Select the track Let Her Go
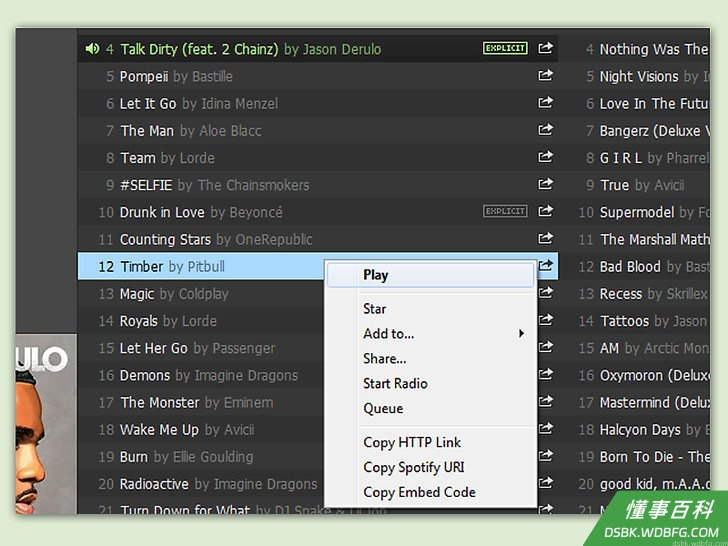The width and height of the screenshot is (728, 546). 154,348
